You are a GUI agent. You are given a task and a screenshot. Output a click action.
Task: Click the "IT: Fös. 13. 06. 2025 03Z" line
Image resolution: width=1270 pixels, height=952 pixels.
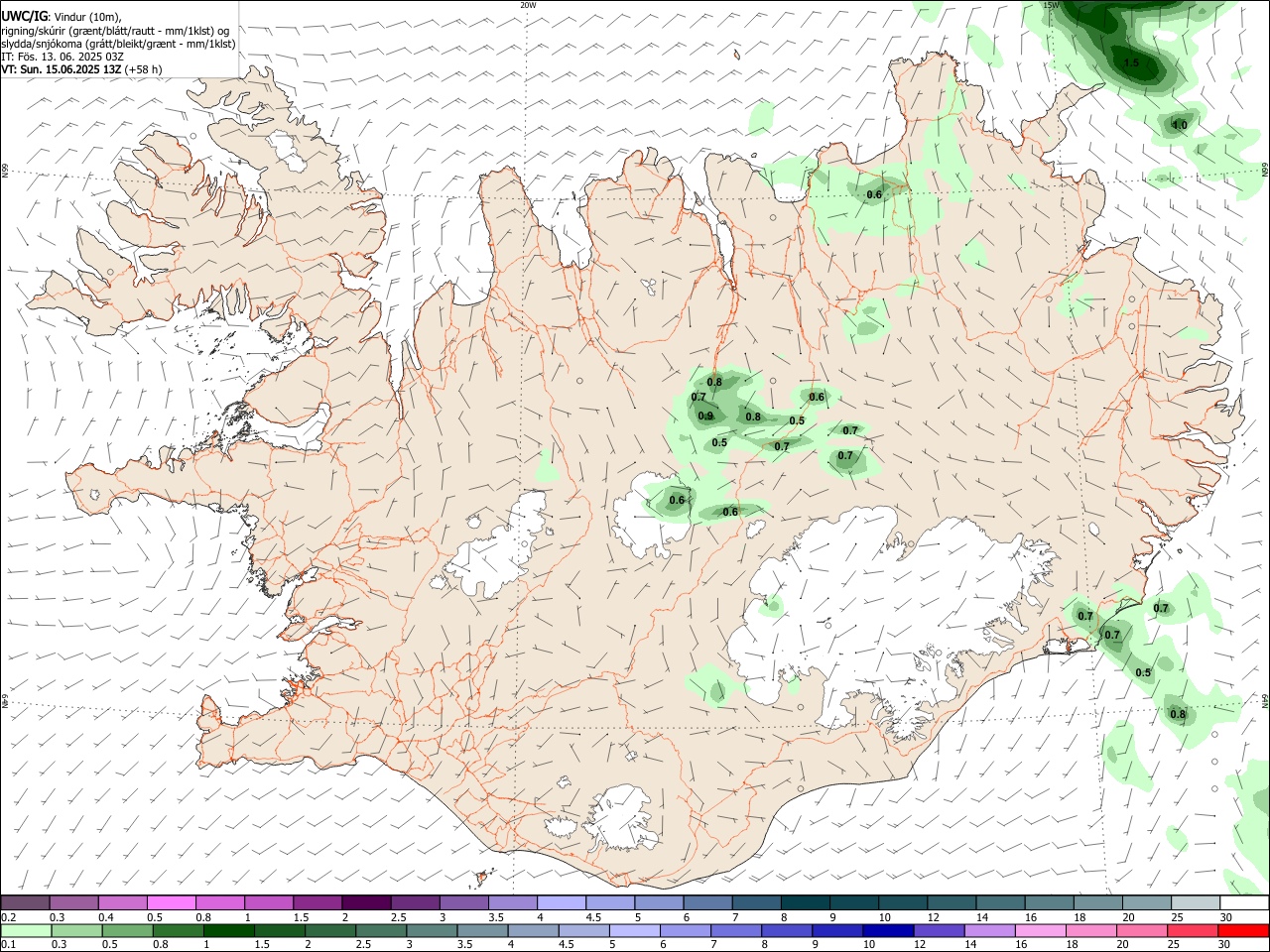(63, 57)
